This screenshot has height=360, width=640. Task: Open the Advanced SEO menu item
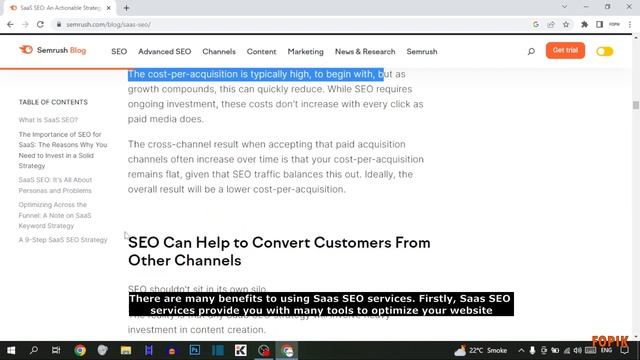coord(164,52)
